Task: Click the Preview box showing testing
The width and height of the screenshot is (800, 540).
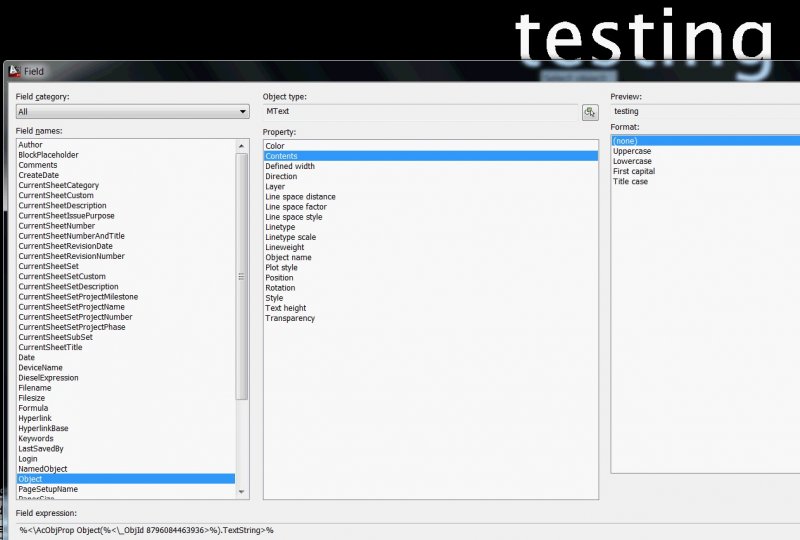Action: (705, 111)
